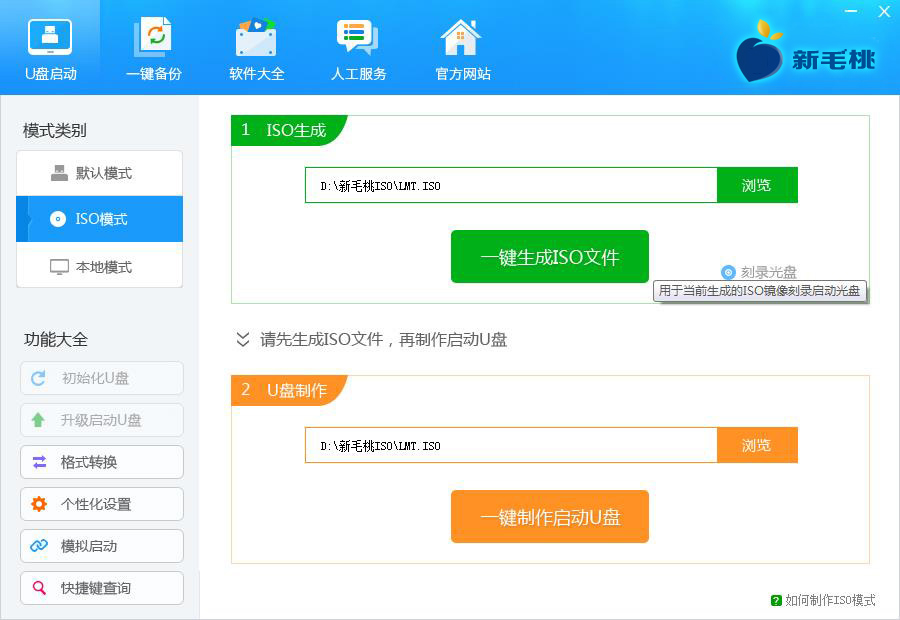Click the 2 U盘制作 section header
The height and width of the screenshot is (620, 900).
289,390
